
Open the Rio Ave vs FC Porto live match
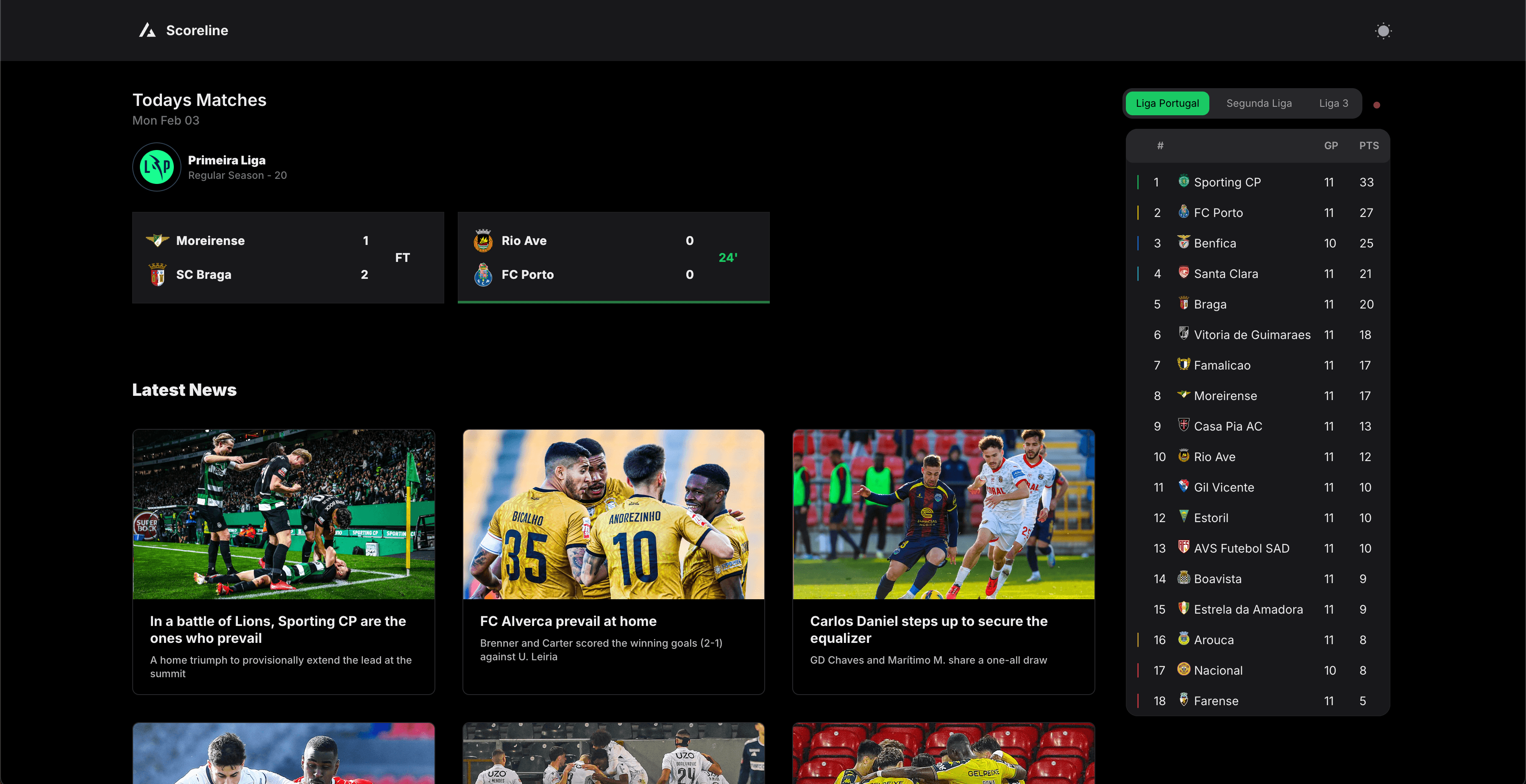pyautogui.click(x=613, y=258)
